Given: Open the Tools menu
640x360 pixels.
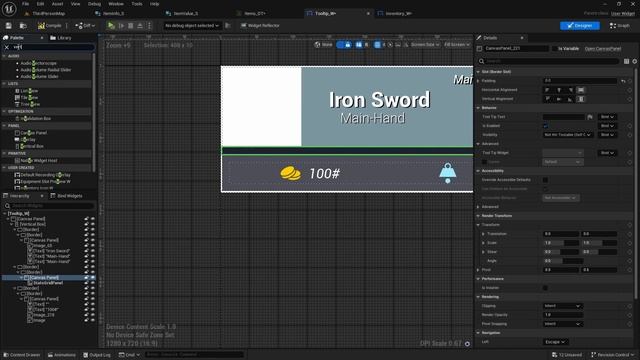Looking at the screenshot, I should tap(137, 4).
